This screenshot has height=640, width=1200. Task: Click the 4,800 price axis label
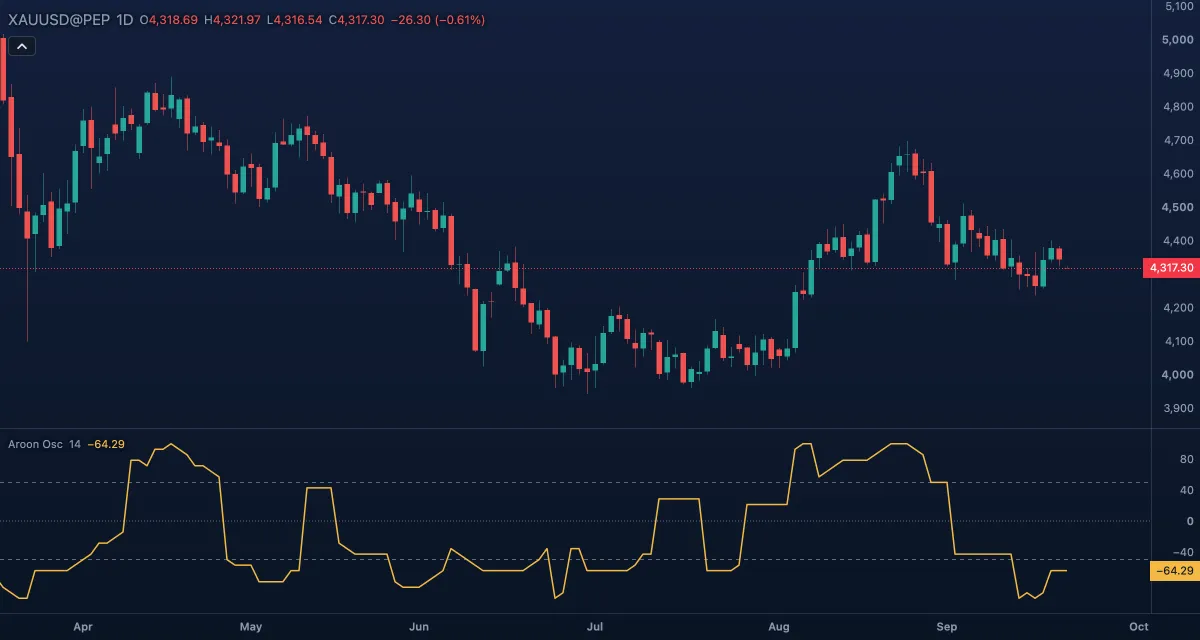coord(1178,107)
